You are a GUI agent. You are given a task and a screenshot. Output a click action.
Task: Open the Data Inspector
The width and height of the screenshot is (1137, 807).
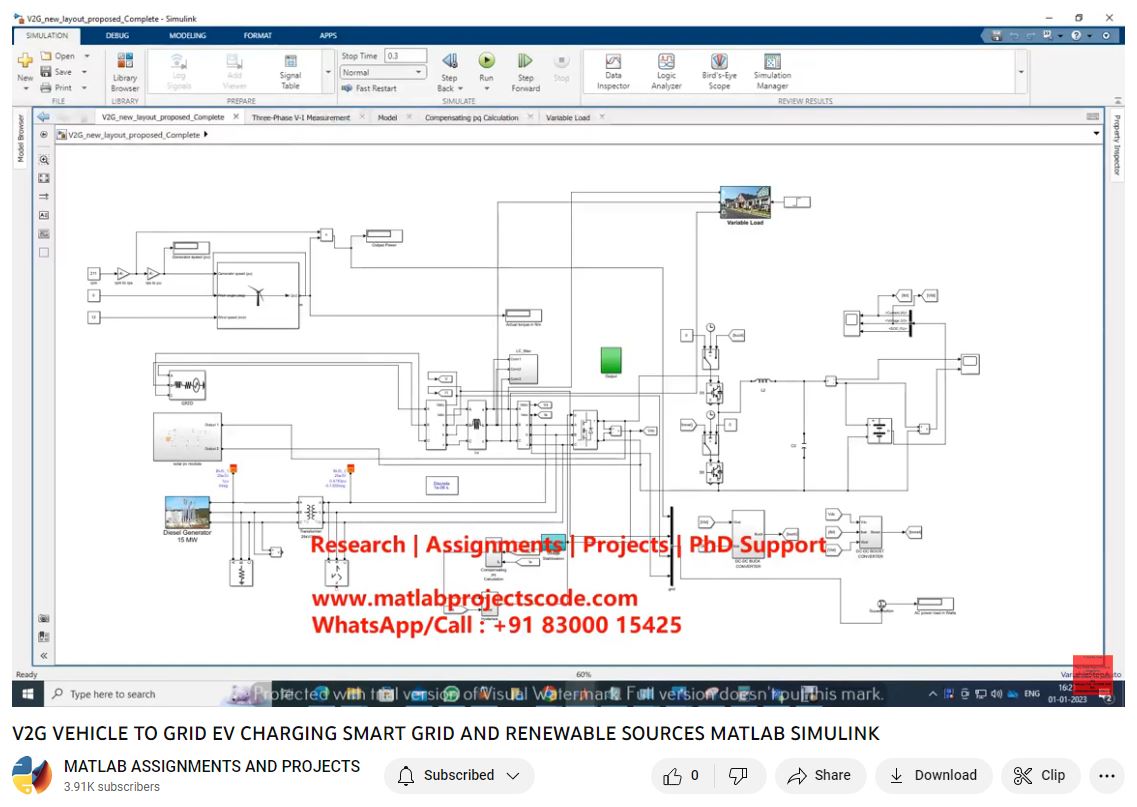[613, 70]
